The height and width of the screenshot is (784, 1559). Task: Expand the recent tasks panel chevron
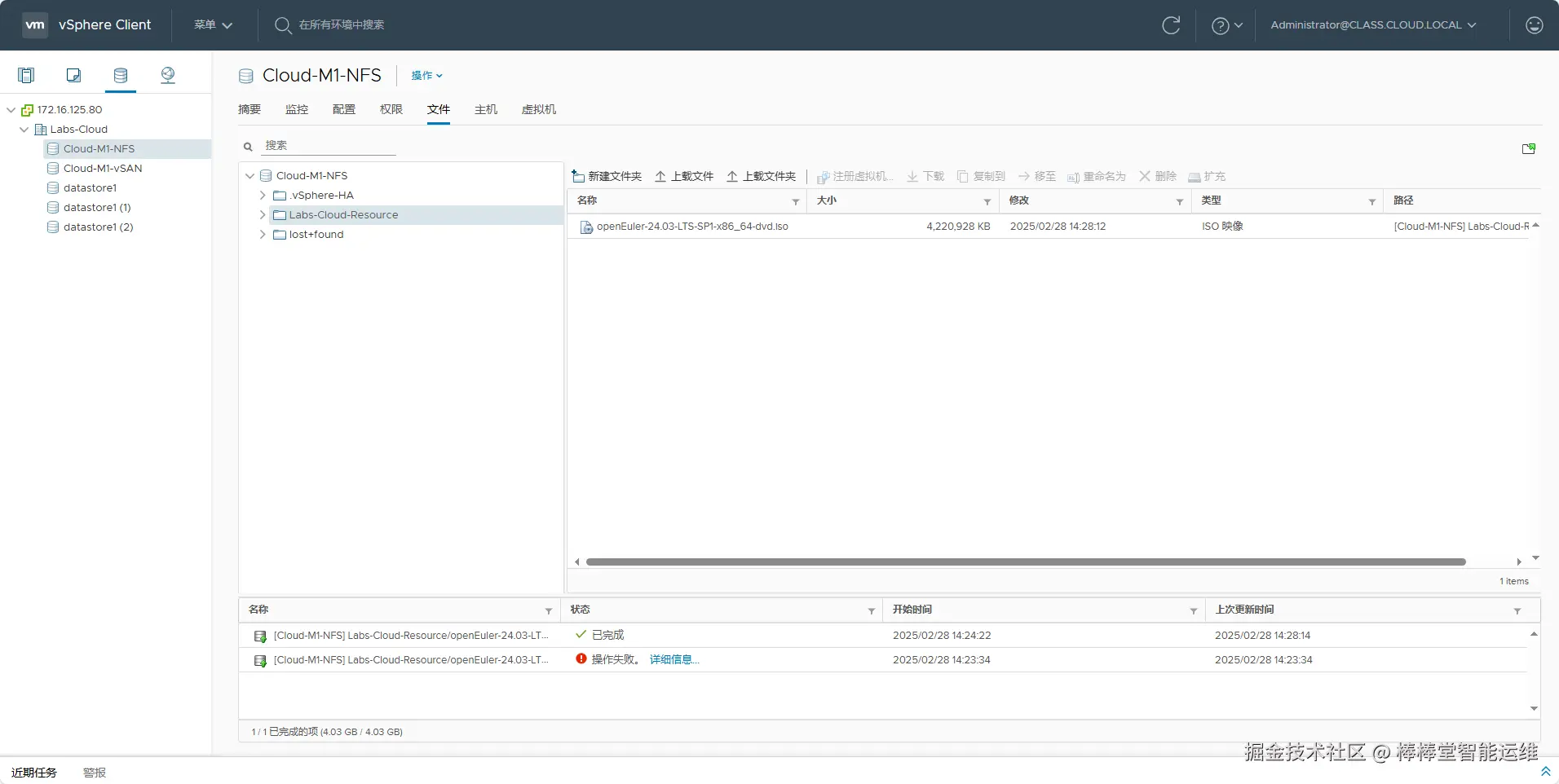[x=1545, y=771]
